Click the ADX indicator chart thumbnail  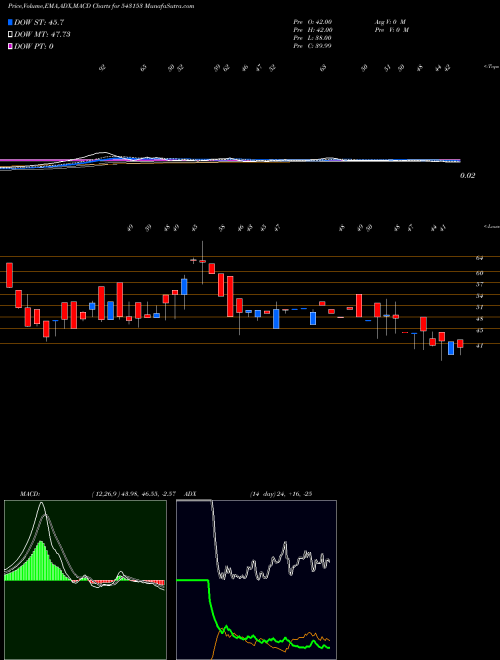(x=256, y=580)
